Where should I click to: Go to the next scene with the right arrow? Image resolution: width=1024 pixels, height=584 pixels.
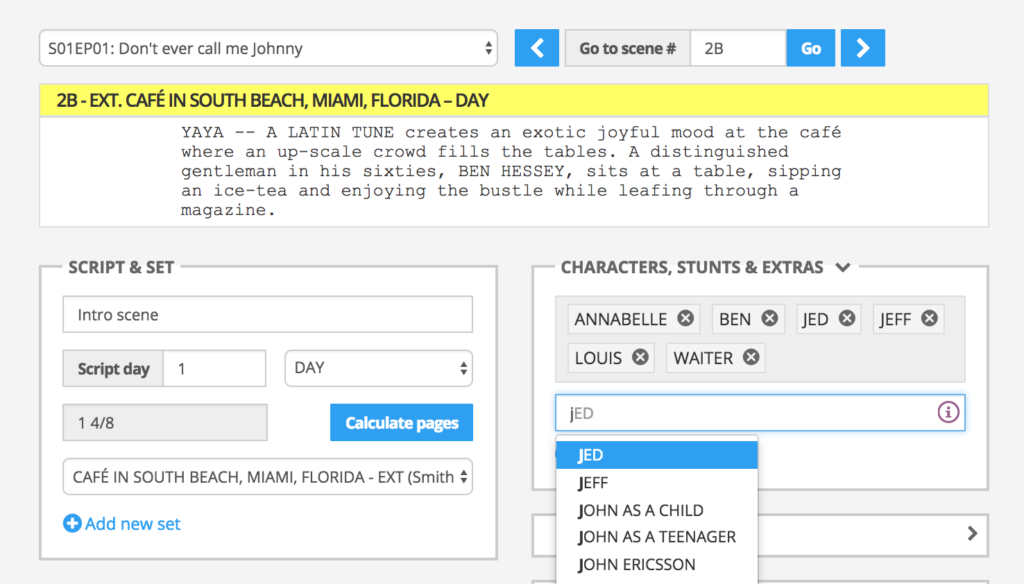point(862,47)
